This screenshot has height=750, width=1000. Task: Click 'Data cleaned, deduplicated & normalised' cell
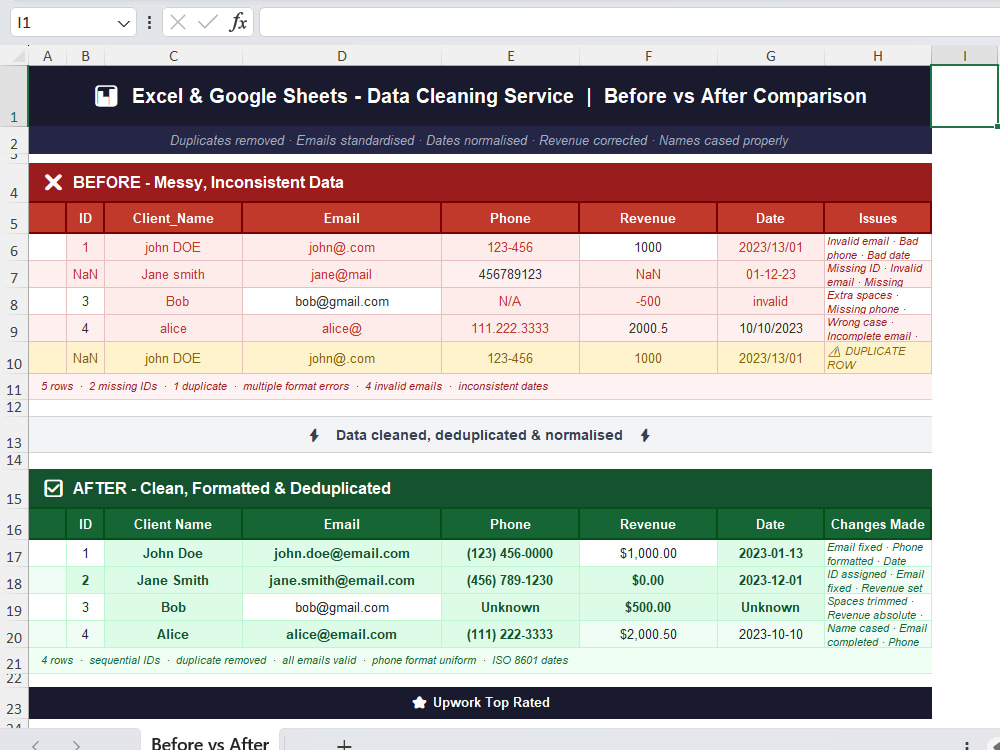pyautogui.click(x=480, y=435)
